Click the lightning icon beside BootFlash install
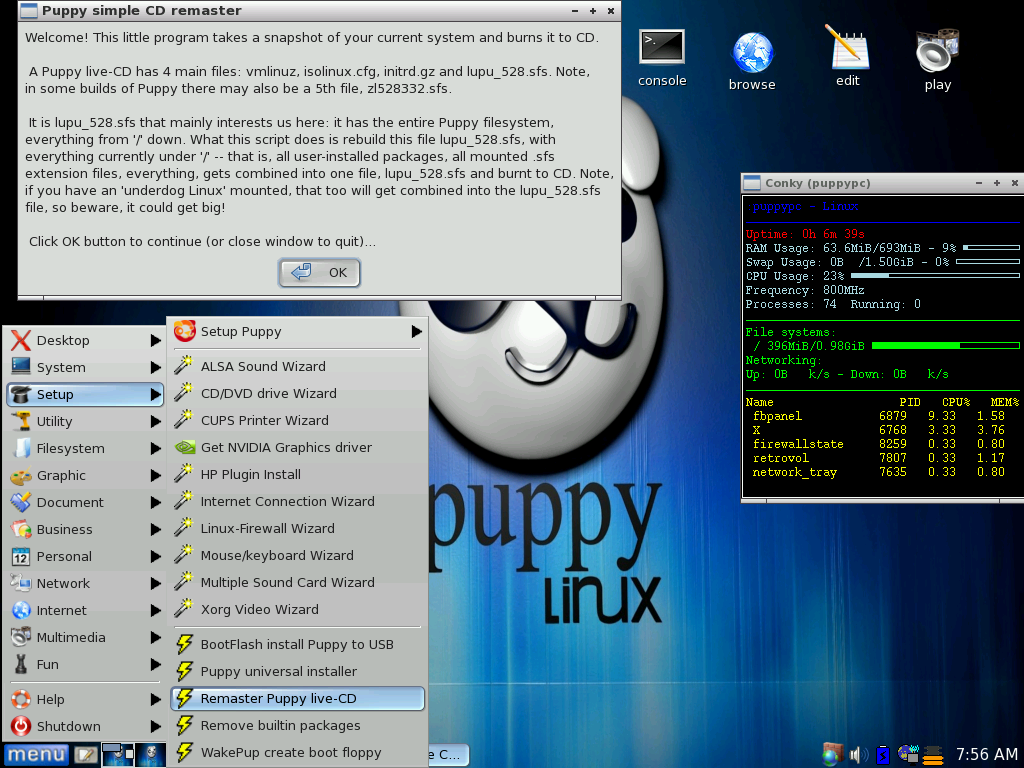1024x768 pixels. tap(185, 645)
